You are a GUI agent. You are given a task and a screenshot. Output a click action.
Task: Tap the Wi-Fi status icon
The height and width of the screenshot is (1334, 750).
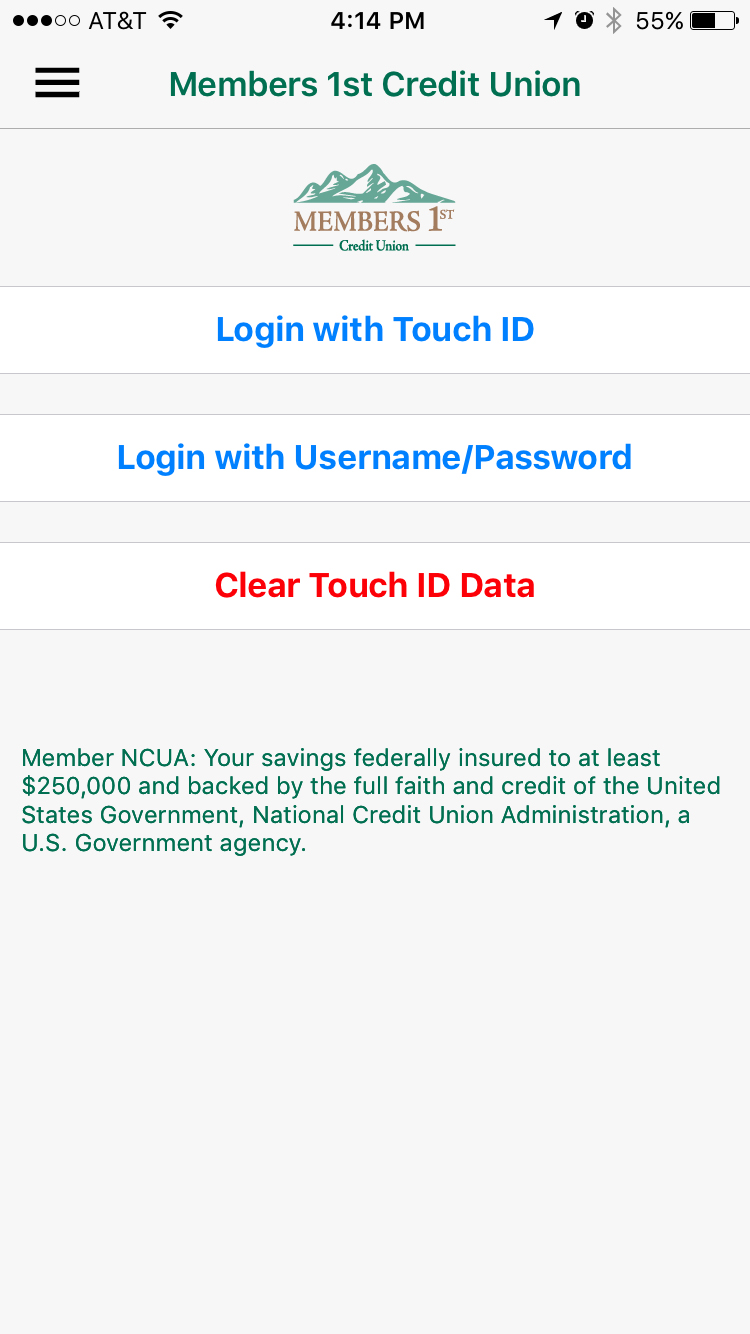coord(171,20)
